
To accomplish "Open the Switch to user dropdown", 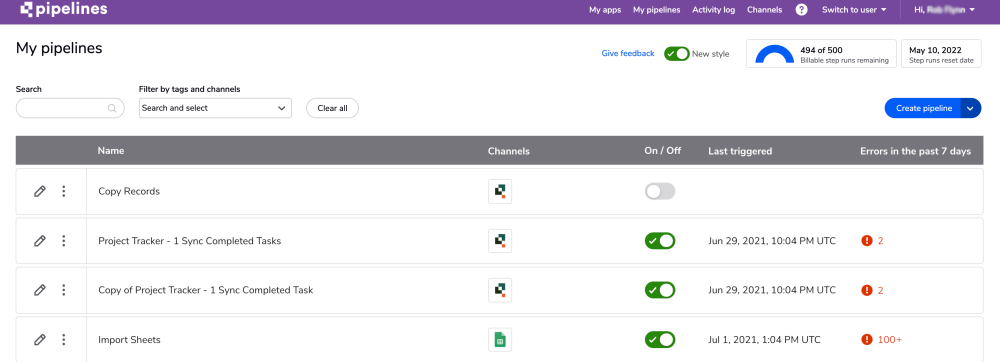I will 854,10.
